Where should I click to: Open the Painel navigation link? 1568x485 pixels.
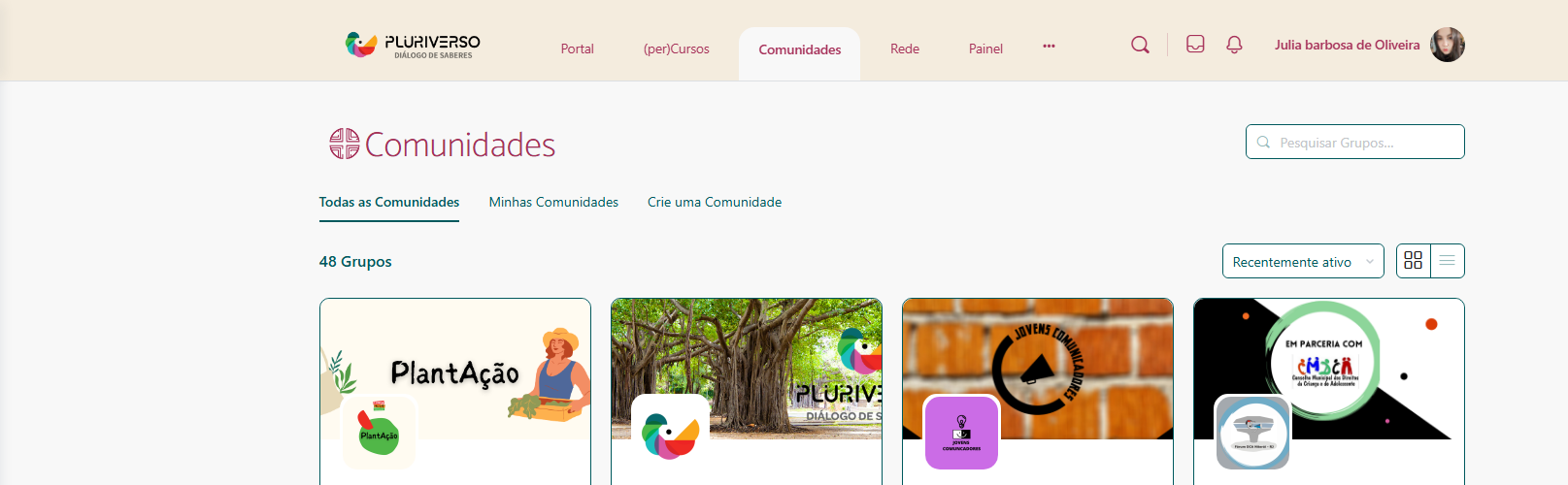(985, 48)
